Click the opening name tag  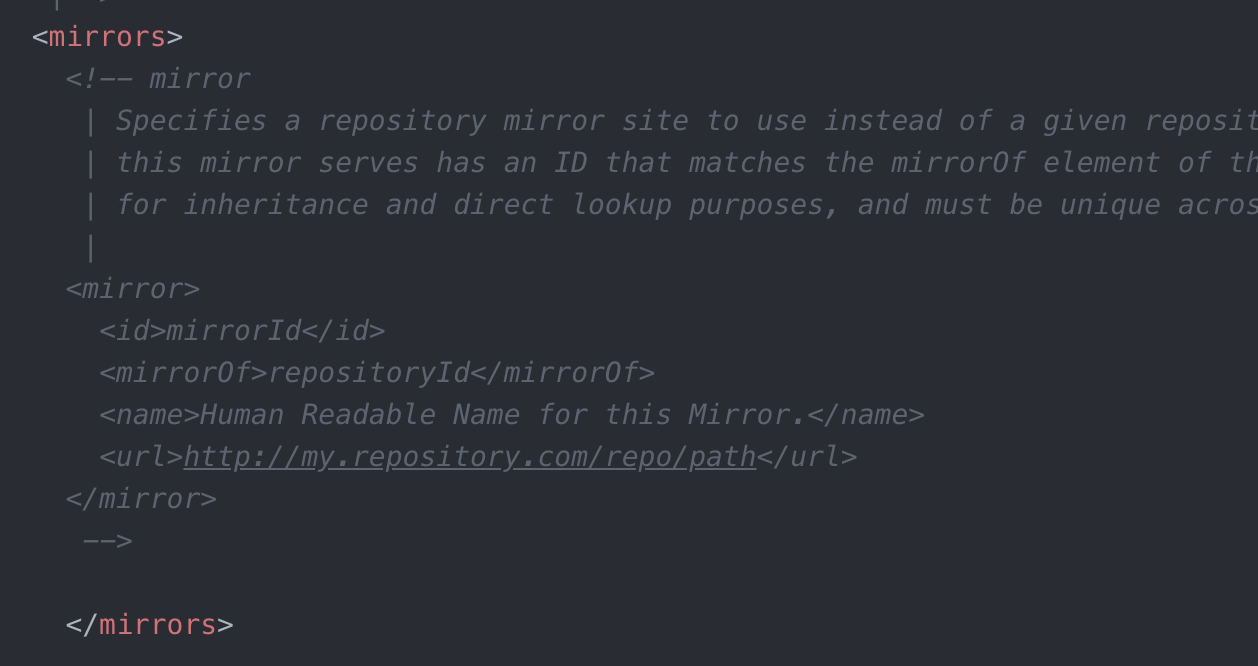coord(149,415)
